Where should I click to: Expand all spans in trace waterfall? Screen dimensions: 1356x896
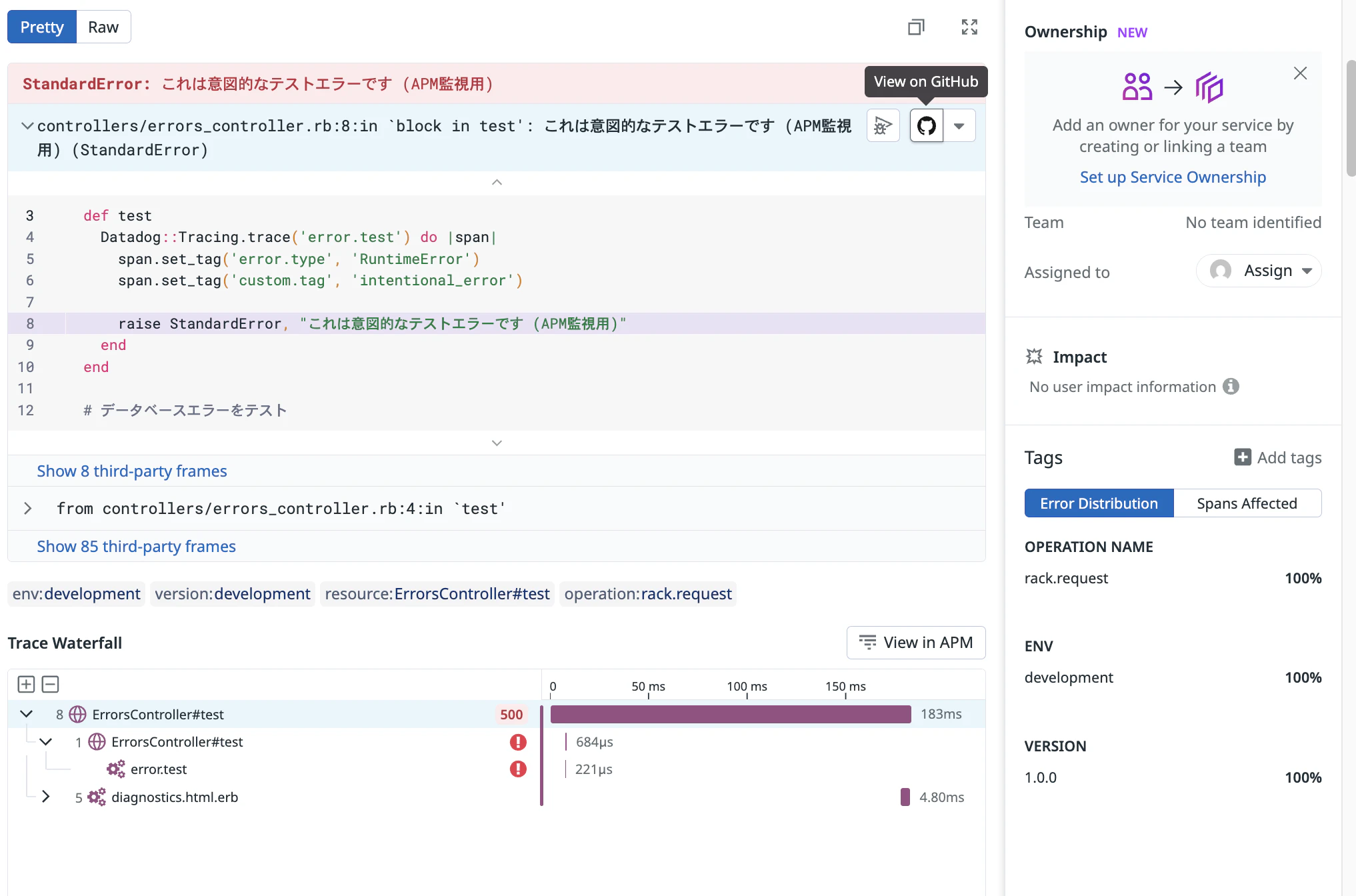coord(26,684)
